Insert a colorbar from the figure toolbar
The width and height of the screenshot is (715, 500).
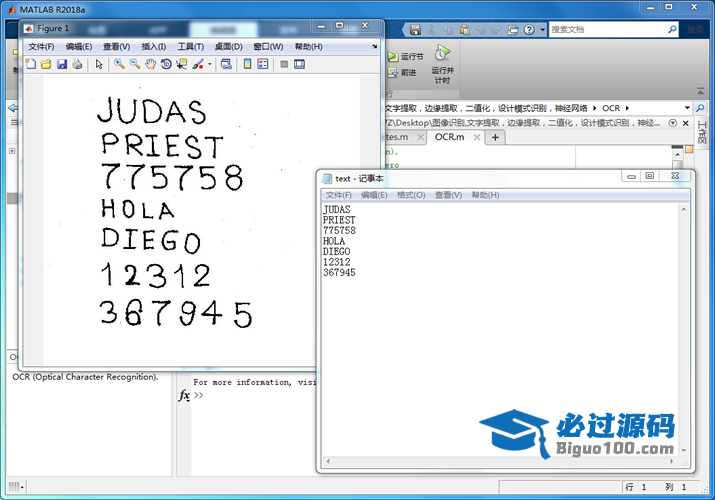(x=248, y=64)
